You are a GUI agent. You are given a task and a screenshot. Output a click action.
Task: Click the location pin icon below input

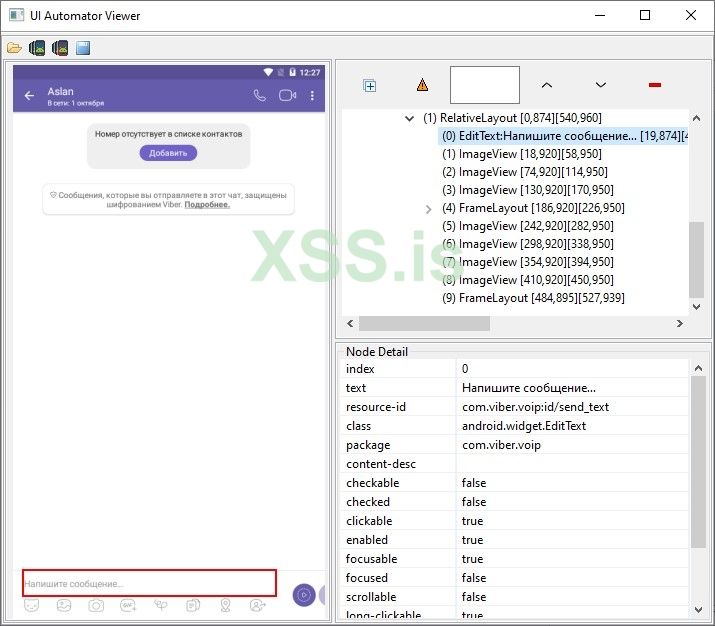[225, 605]
